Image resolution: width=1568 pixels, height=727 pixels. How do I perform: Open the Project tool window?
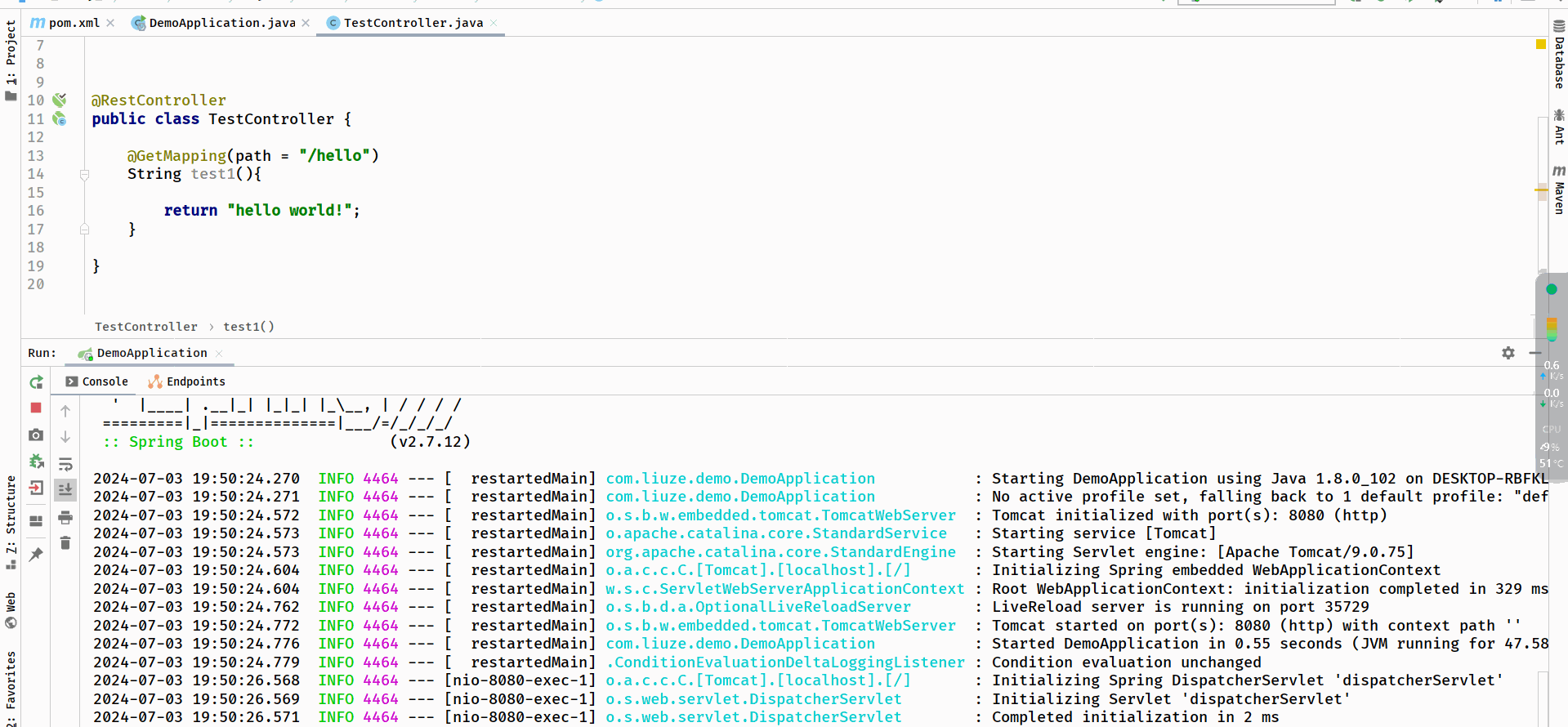11,60
